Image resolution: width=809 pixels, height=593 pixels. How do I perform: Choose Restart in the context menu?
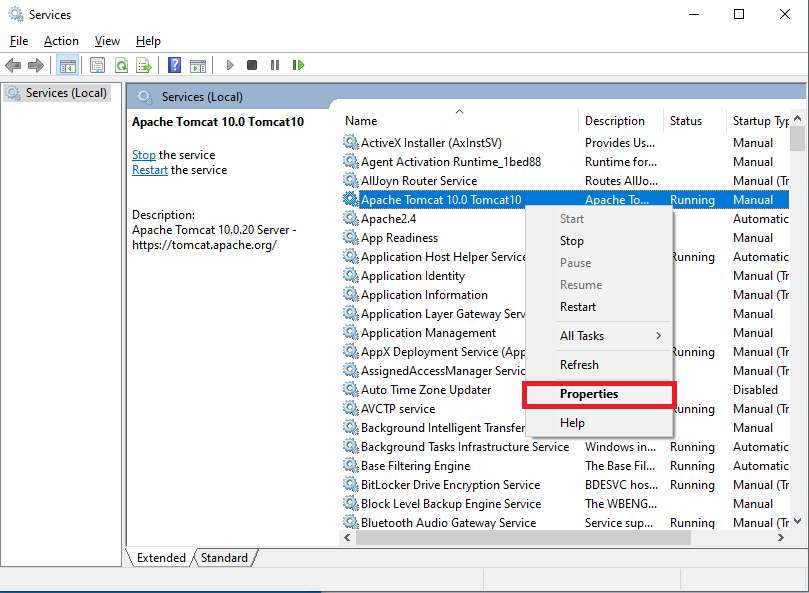pos(598,307)
